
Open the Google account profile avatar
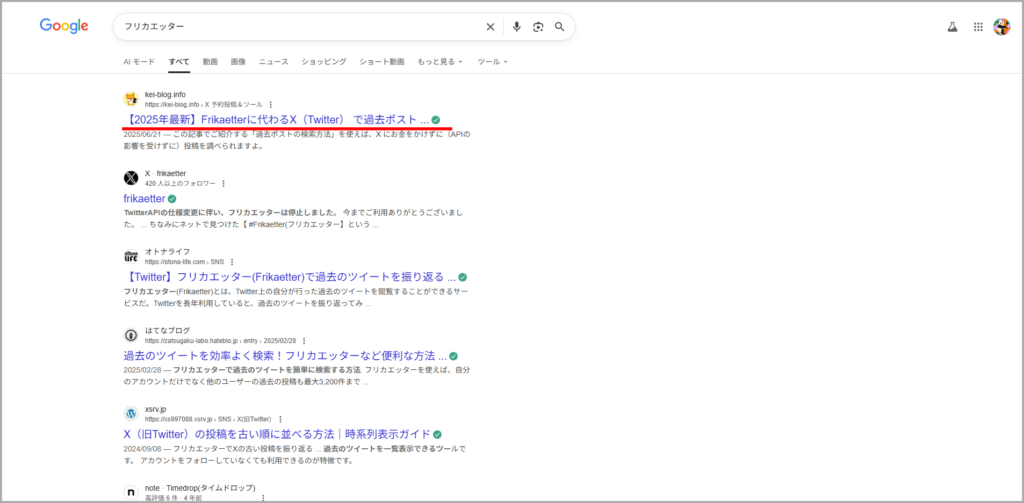tap(1001, 27)
